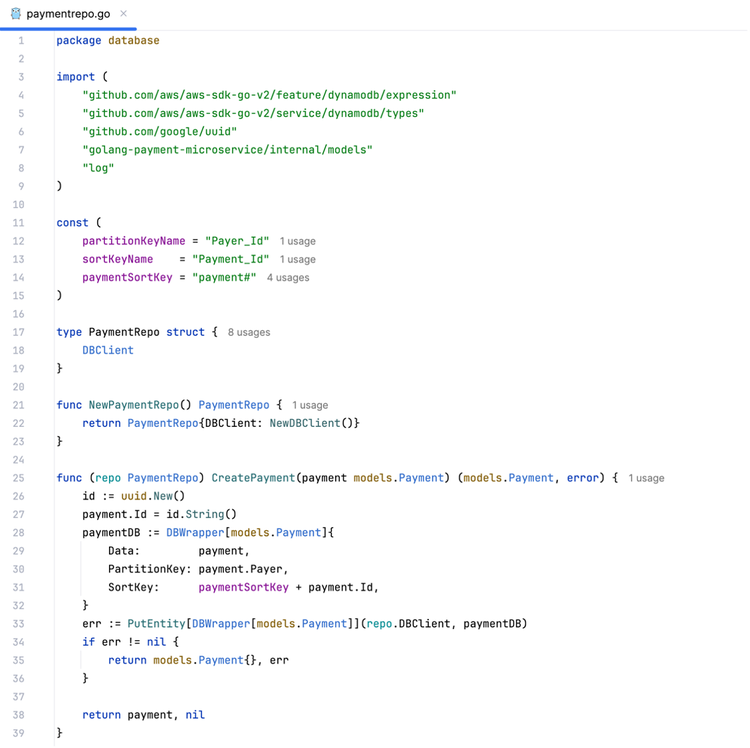Click the paymentSortKey constant declaration
Viewport: 750px width, 748px height.
tap(127, 277)
